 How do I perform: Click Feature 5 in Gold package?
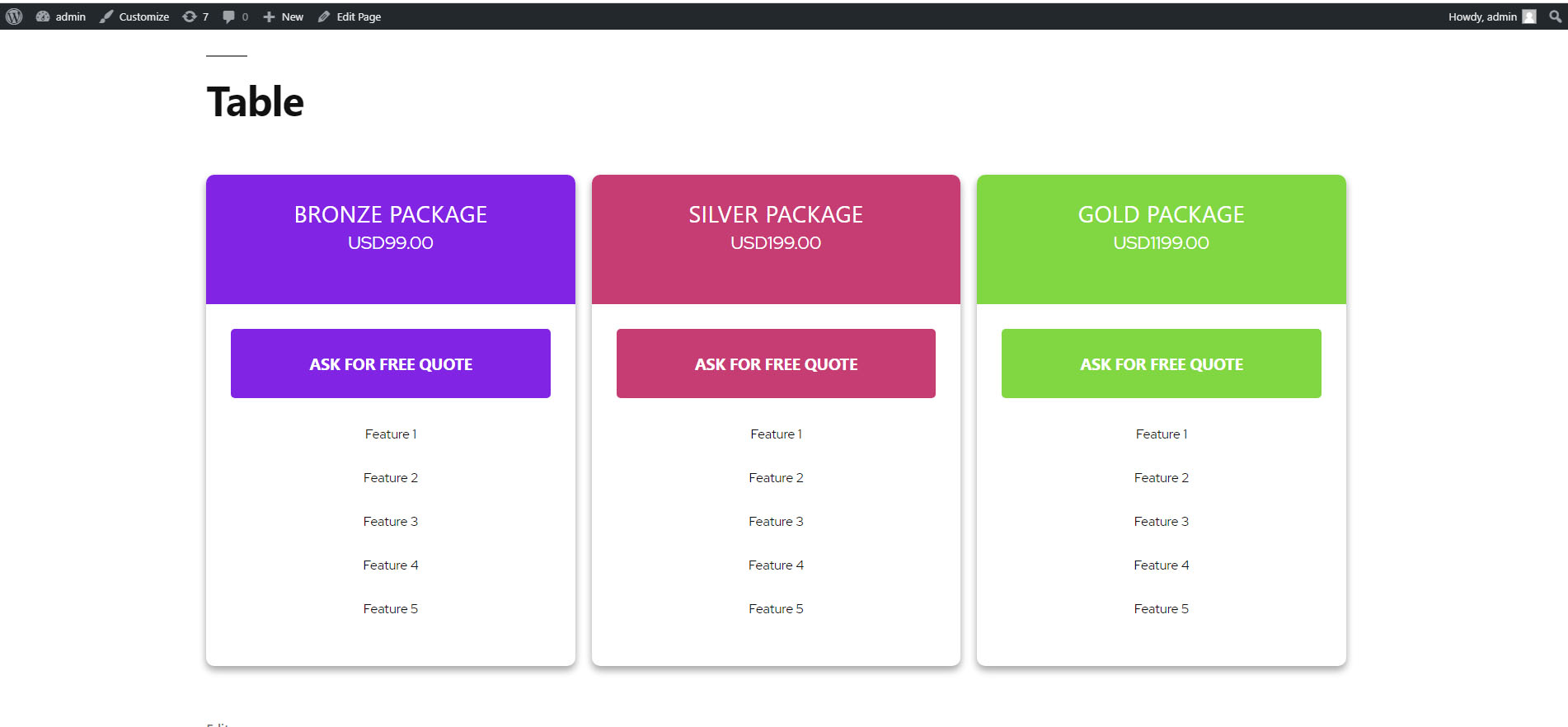pyautogui.click(x=1162, y=609)
